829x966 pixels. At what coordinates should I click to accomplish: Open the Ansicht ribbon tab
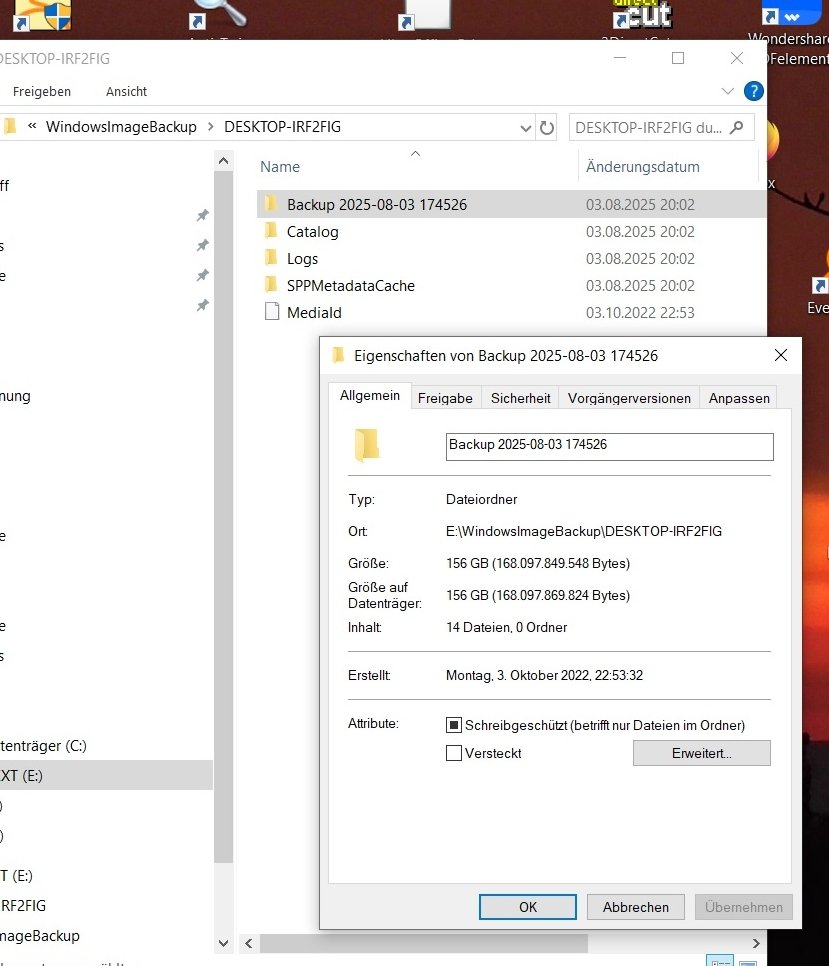[x=126, y=91]
